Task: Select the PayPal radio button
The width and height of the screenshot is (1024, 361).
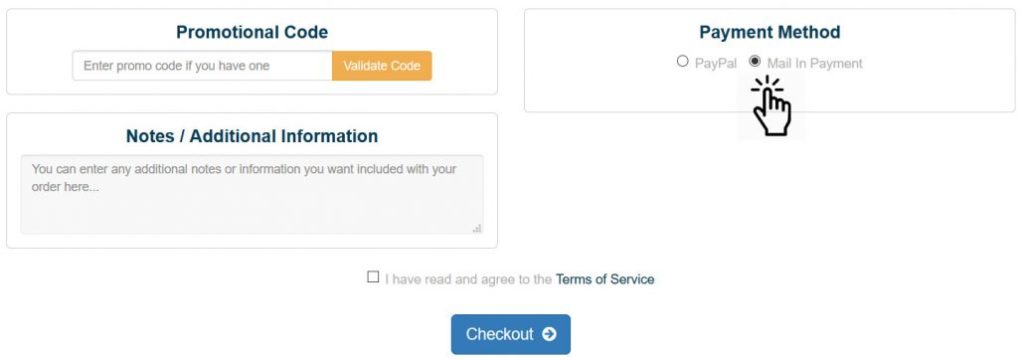Action: 682,61
